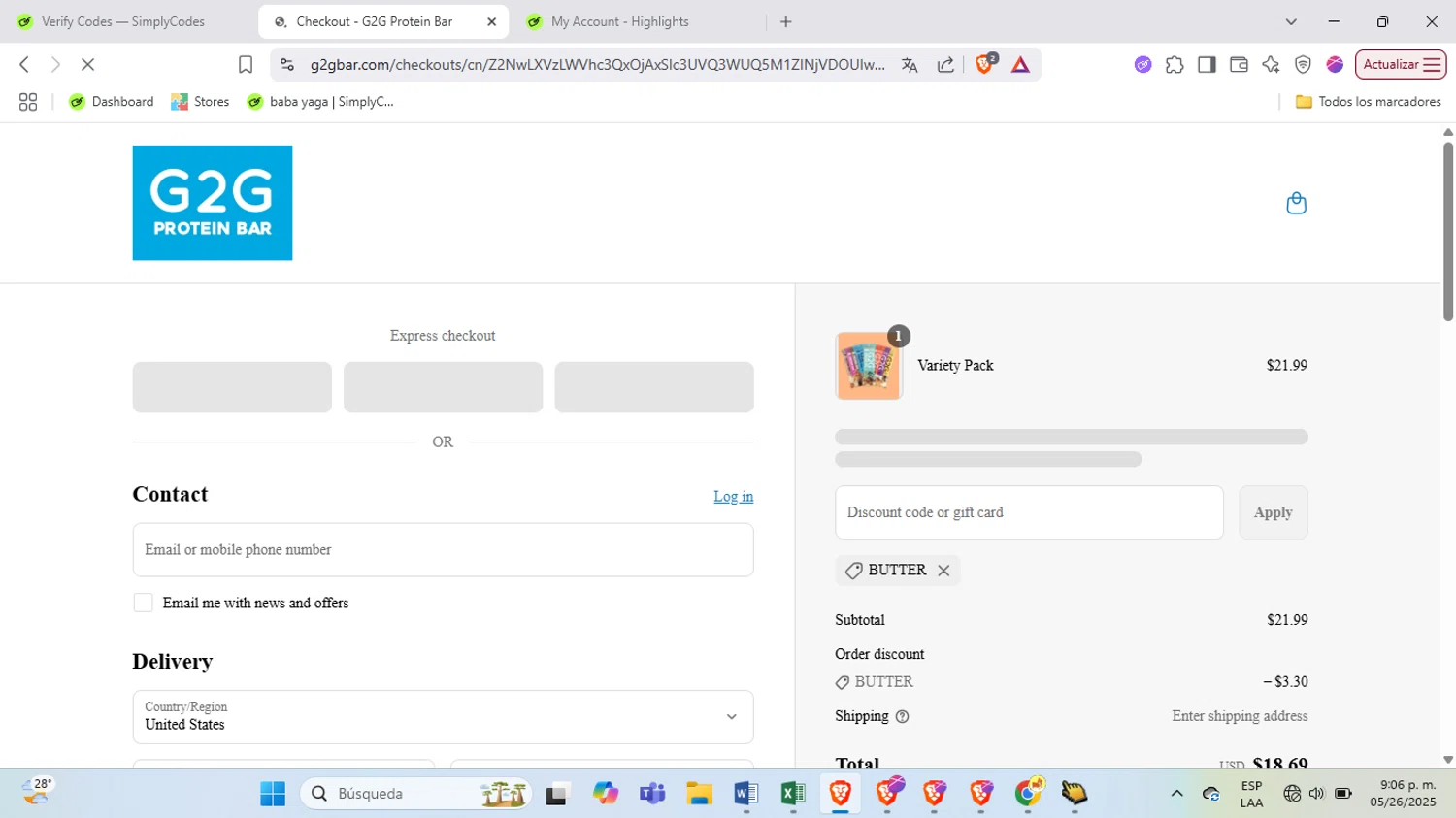Click the taskbar Búsqueda search box
The width and height of the screenshot is (1456, 818).
point(415,794)
